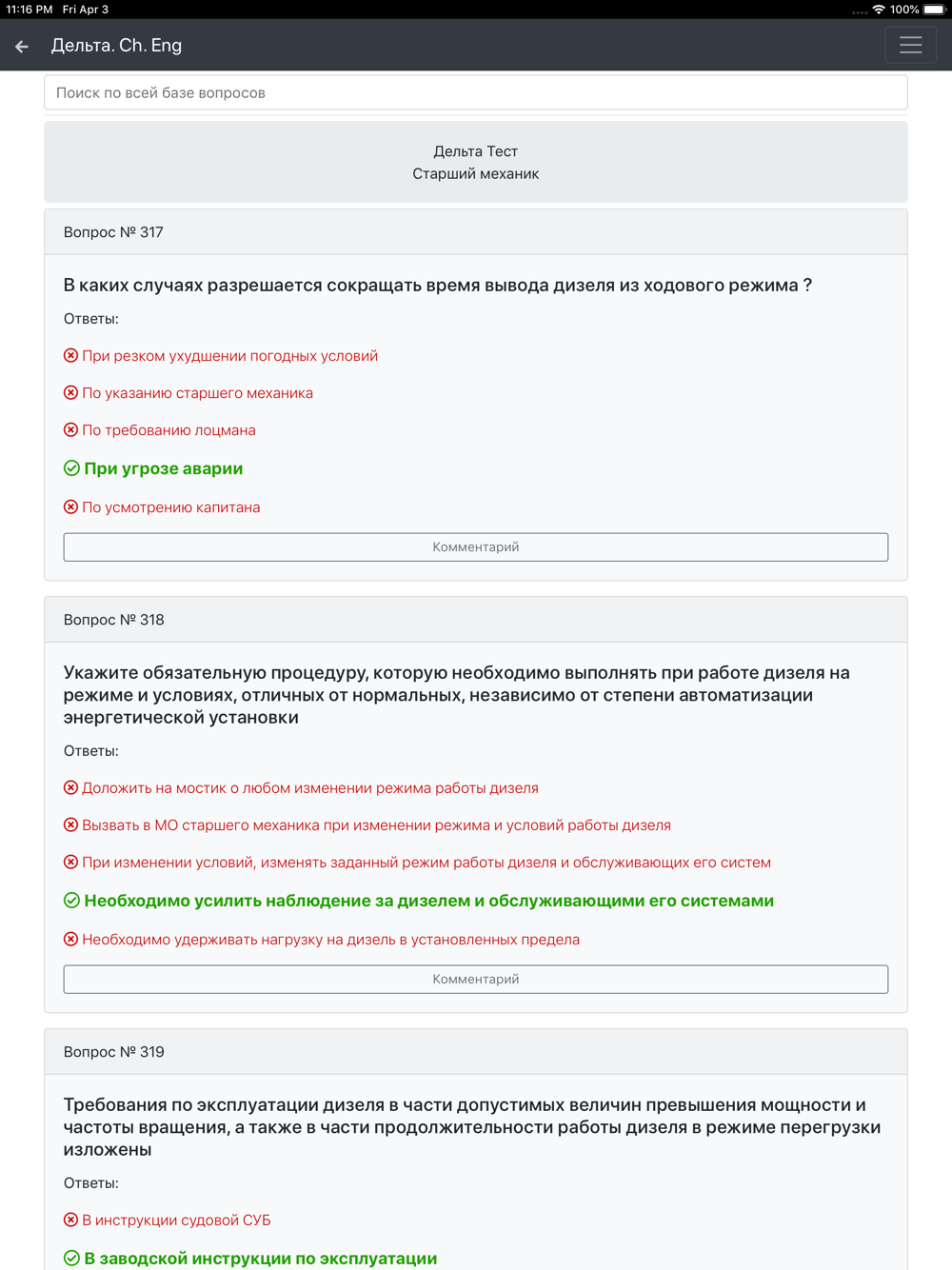Open the hamburger menu

[910, 45]
